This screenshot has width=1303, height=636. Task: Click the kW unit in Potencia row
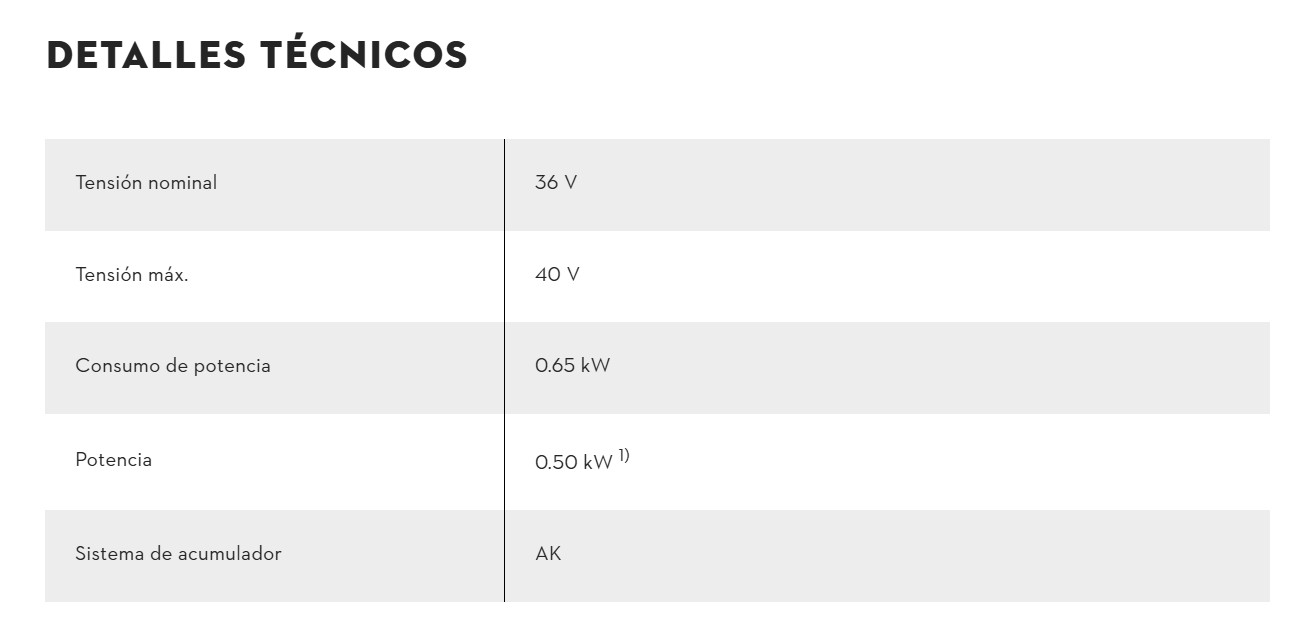coord(597,463)
